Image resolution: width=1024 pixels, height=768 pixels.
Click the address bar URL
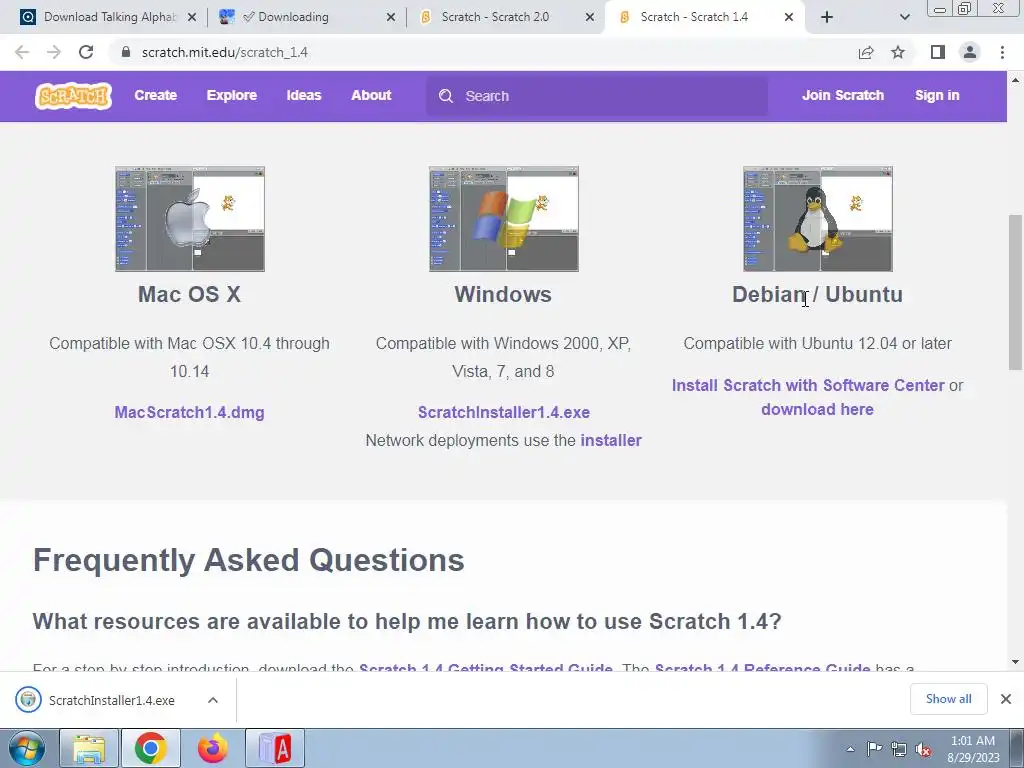[x=225, y=52]
